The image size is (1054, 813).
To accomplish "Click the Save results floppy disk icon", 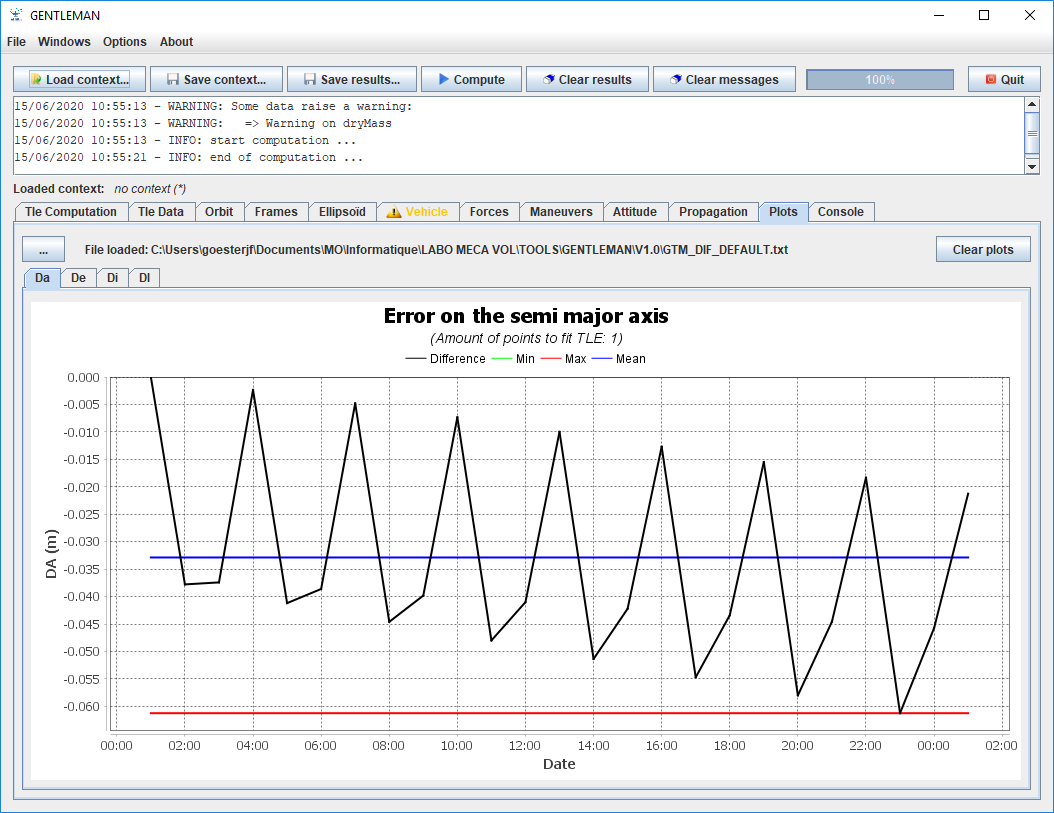I will point(310,80).
